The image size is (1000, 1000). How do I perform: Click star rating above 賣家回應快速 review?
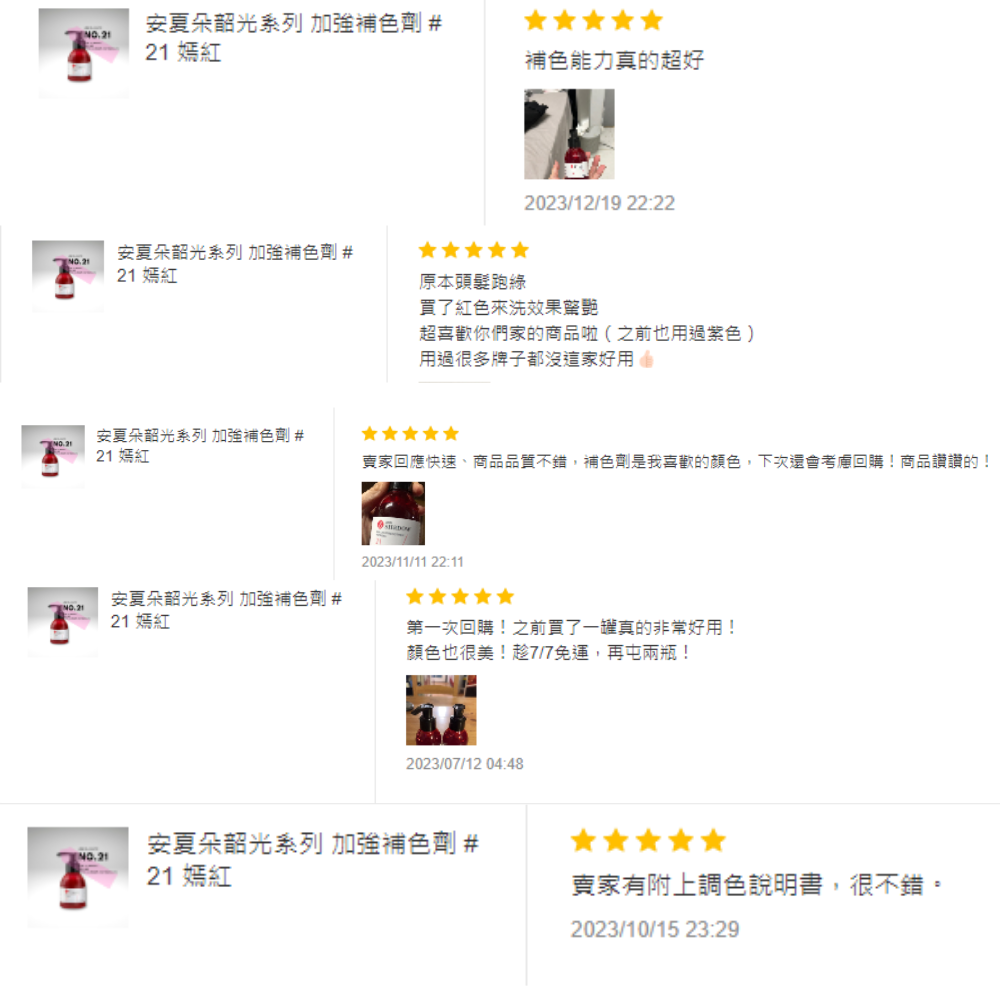[410, 434]
